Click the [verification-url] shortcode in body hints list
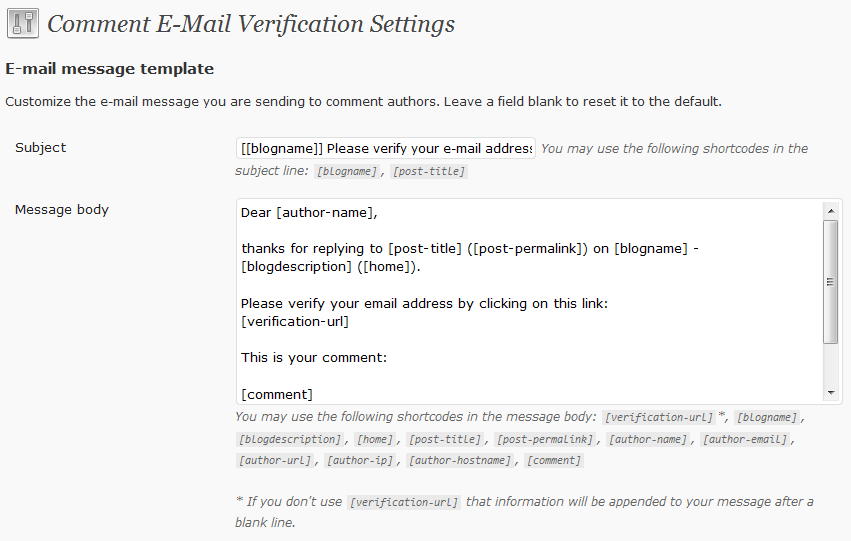This screenshot has height=541, width=851. [x=659, y=417]
